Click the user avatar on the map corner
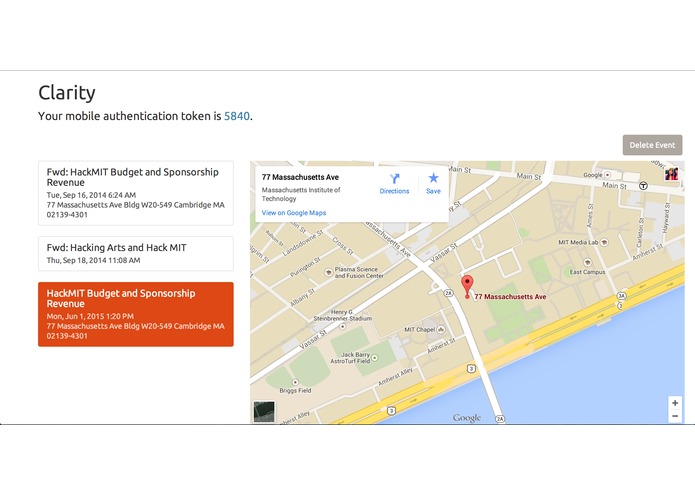The image size is (695, 494). 671,174
